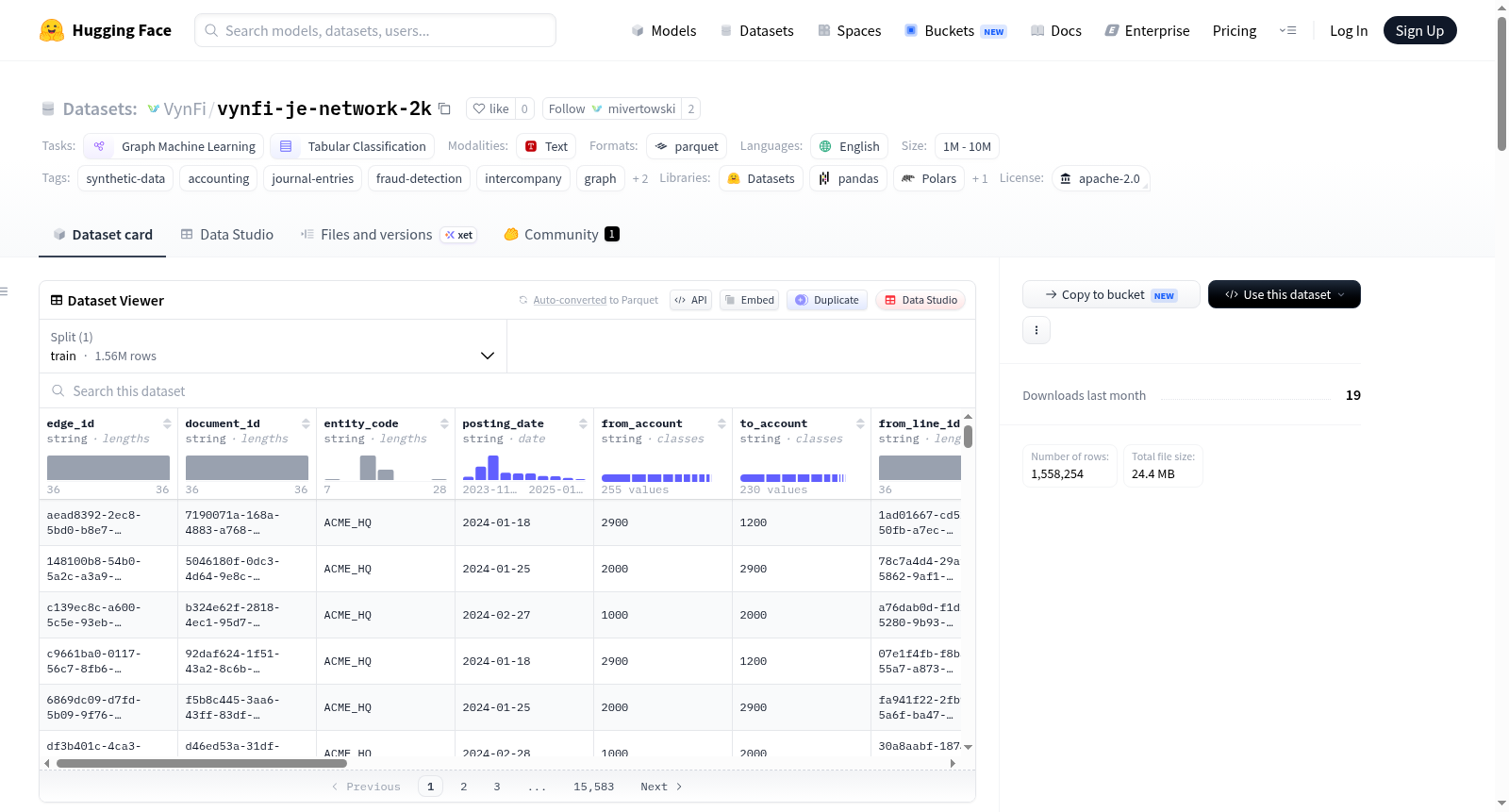Click the Polars library icon

pos(908,178)
